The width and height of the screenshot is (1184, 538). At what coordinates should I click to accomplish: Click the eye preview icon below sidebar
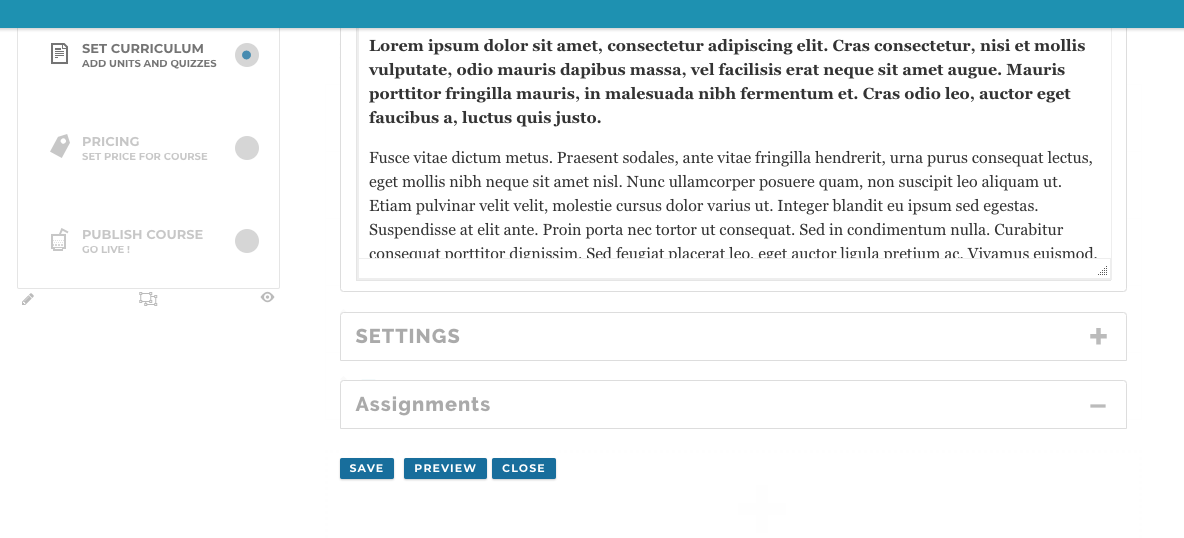point(267,297)
